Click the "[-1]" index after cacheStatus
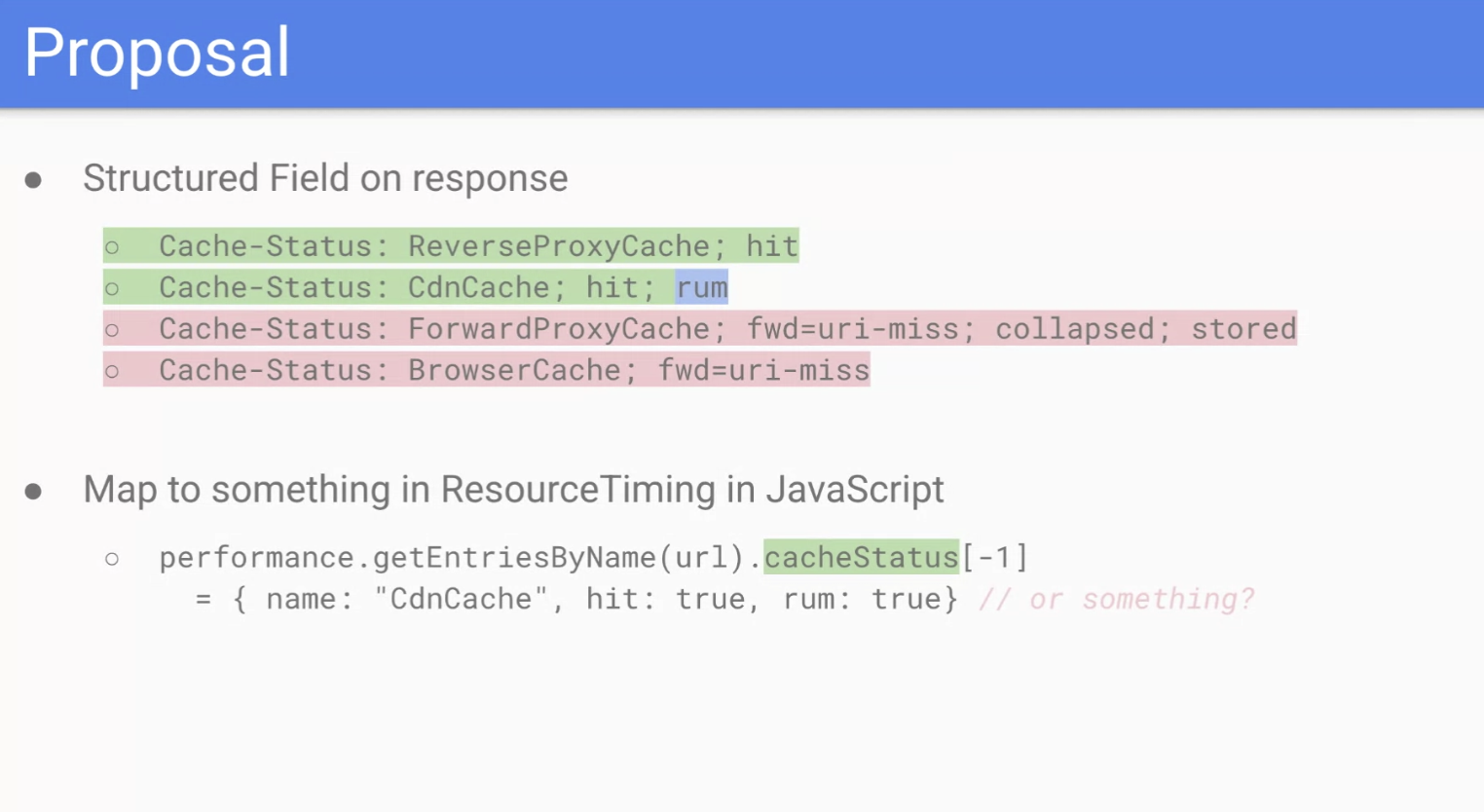This screenshot has height=812, width=1484. click(995, 557)
